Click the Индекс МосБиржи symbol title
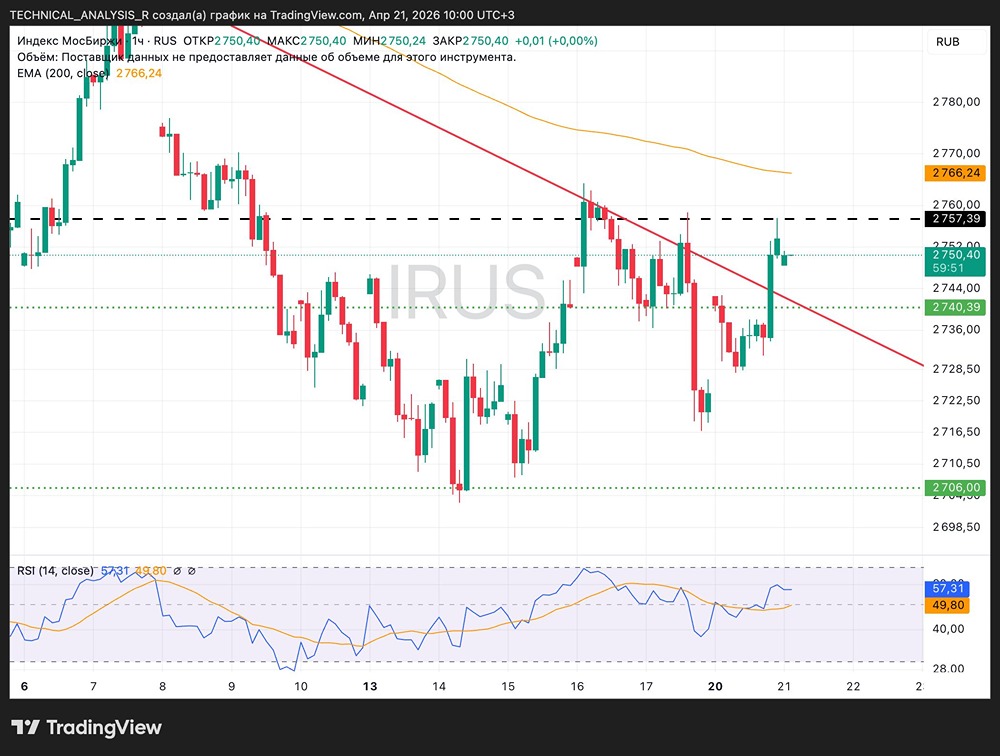The width and height of the screenshot is (1000, 756). (x=69, y=41)
